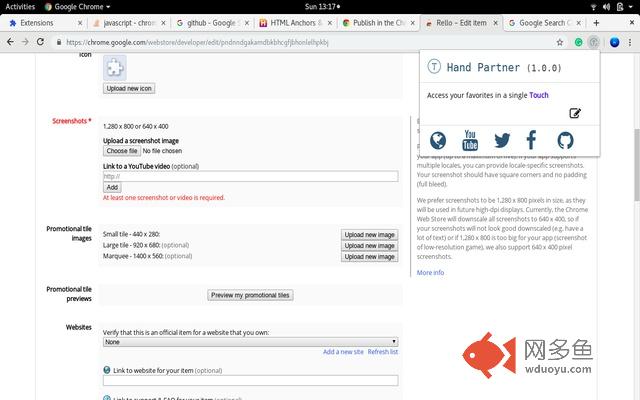The image size is (640, 400).
Task: Click the puzzle piece extension icon thumbnail
Action: (x=115, y=67)
